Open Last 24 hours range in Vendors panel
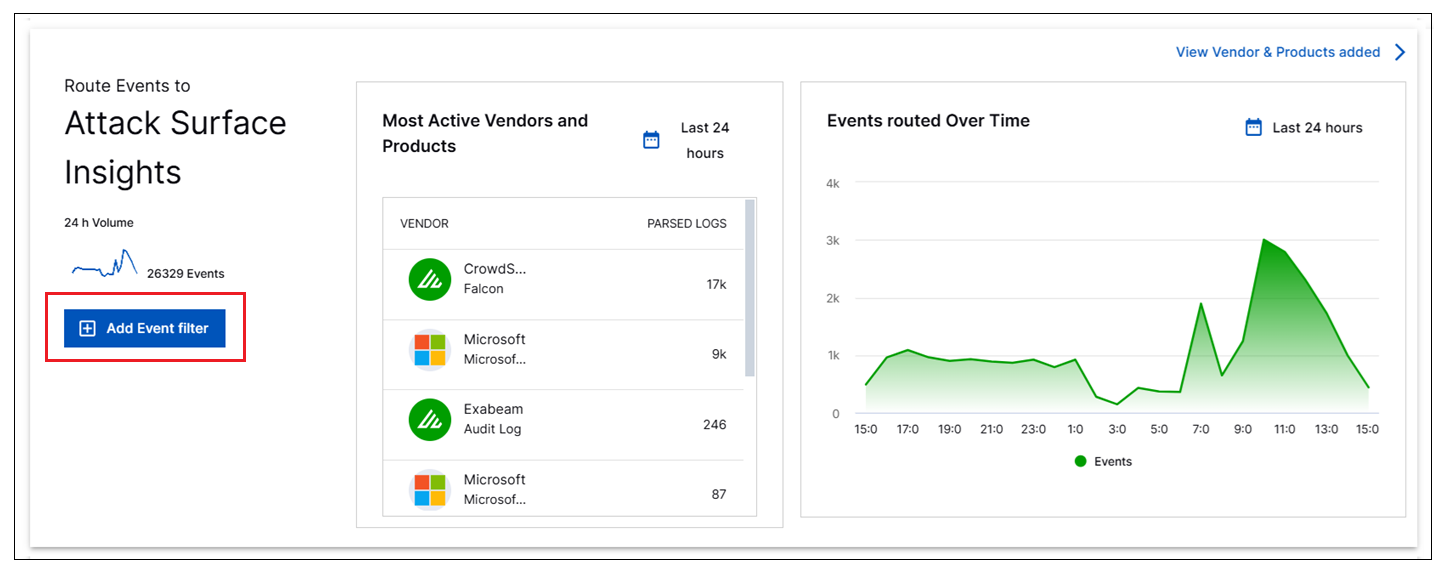1441x571 pixels. click(x=704, y=140)
